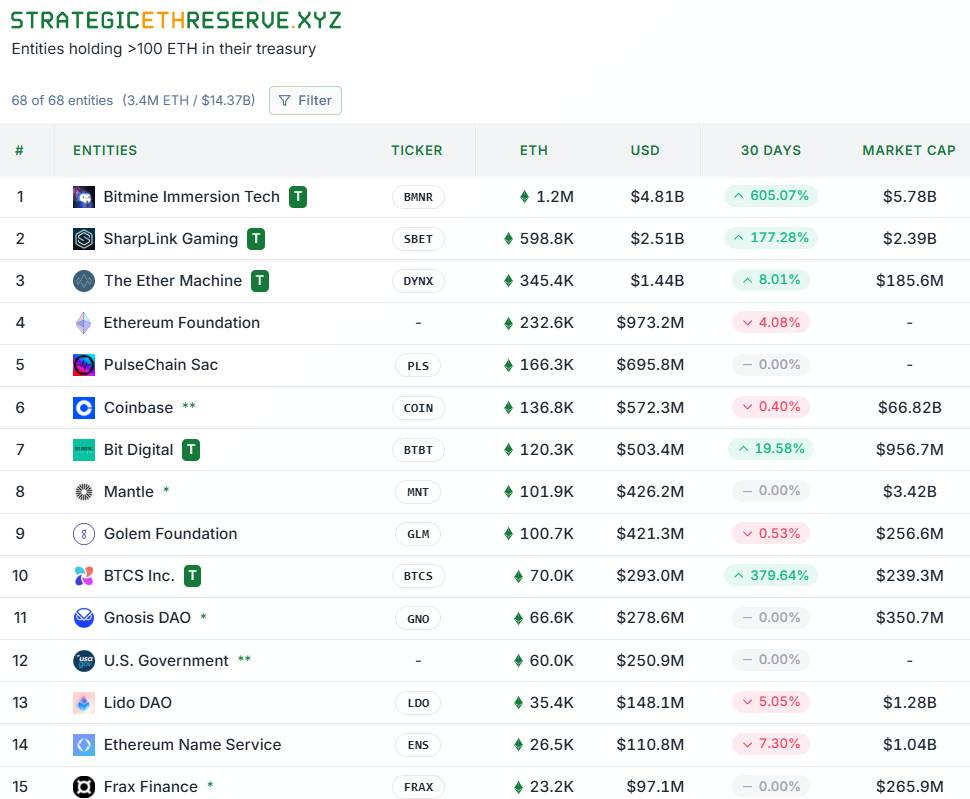The image size is (970, 799).
Task: Click The Ether Machine logo icon
Action: (84, 281)
